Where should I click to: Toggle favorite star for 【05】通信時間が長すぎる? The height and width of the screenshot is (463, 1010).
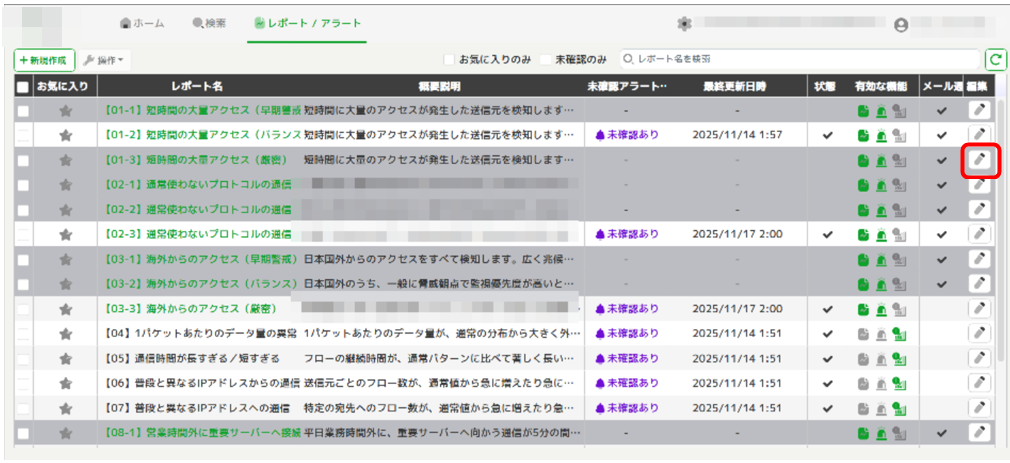(65, 359)
